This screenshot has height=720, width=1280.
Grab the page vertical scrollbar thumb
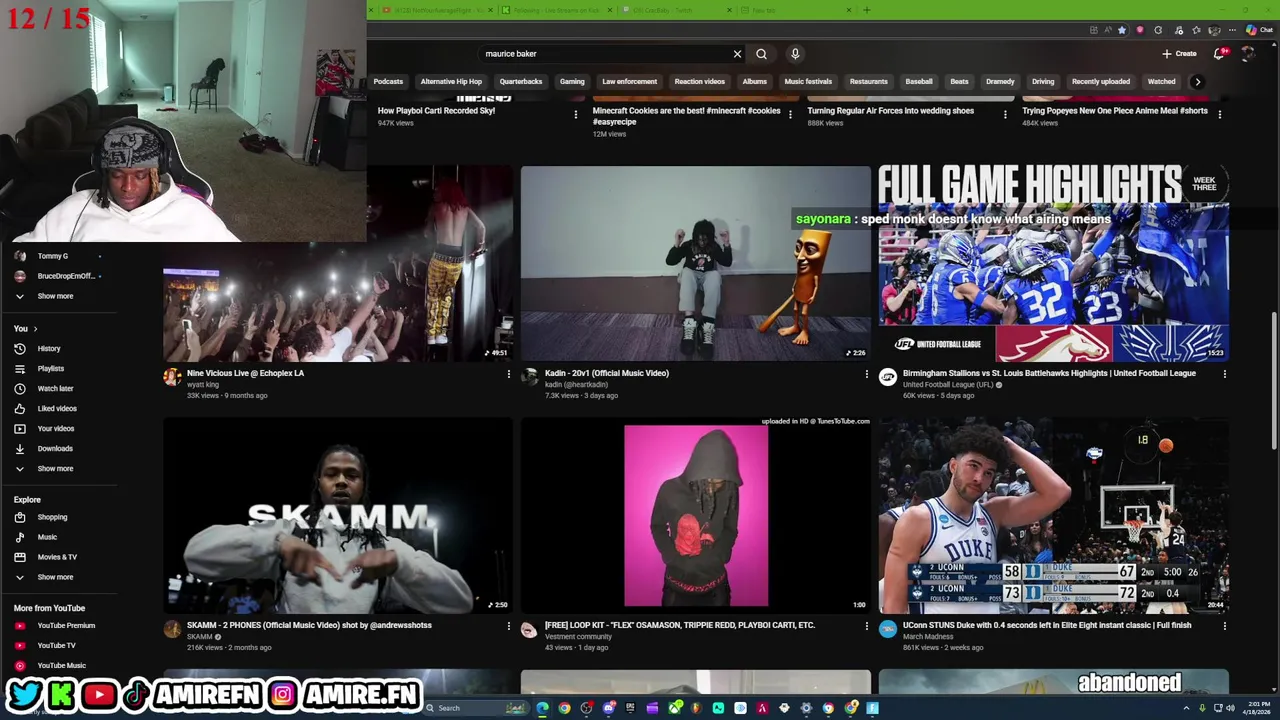tap(1274, 380)
